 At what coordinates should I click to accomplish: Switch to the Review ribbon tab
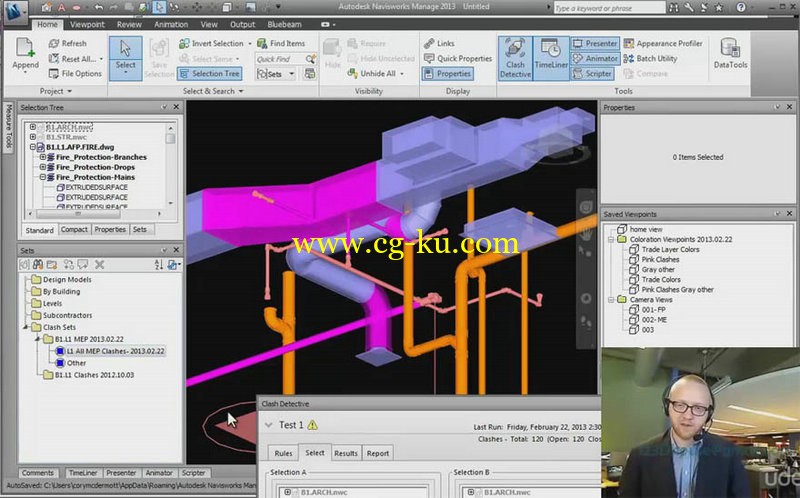coord(129,24)
